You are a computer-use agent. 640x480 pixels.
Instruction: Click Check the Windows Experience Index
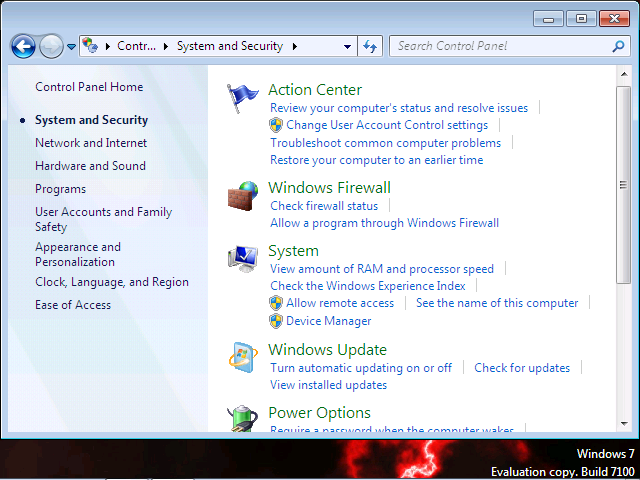tap(368, 286)
